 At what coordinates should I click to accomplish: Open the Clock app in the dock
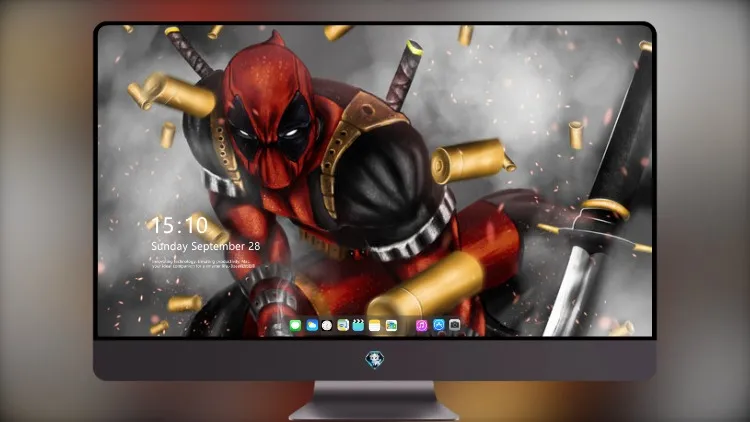click(327, 326)
